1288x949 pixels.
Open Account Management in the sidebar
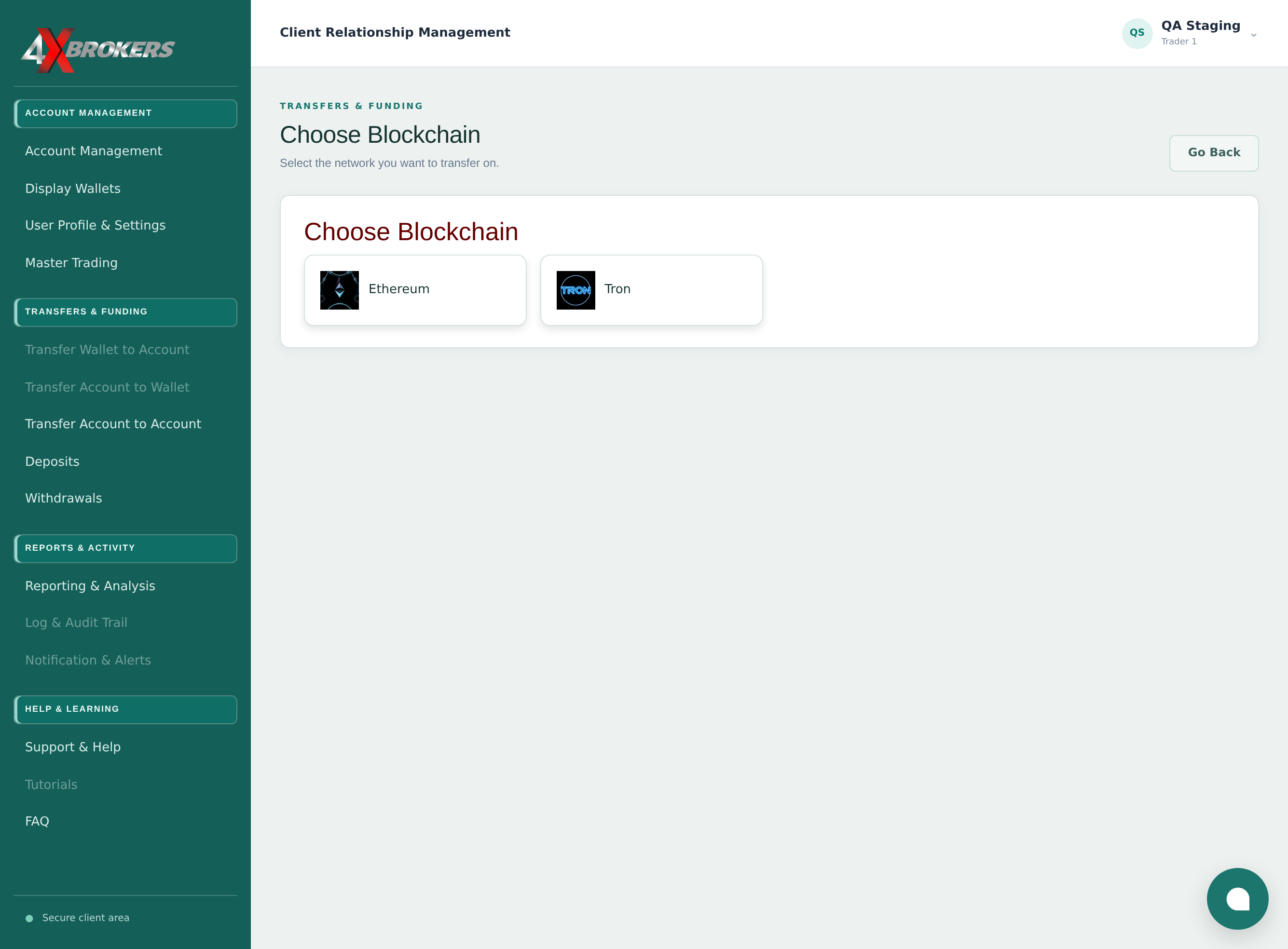point(94,151)
